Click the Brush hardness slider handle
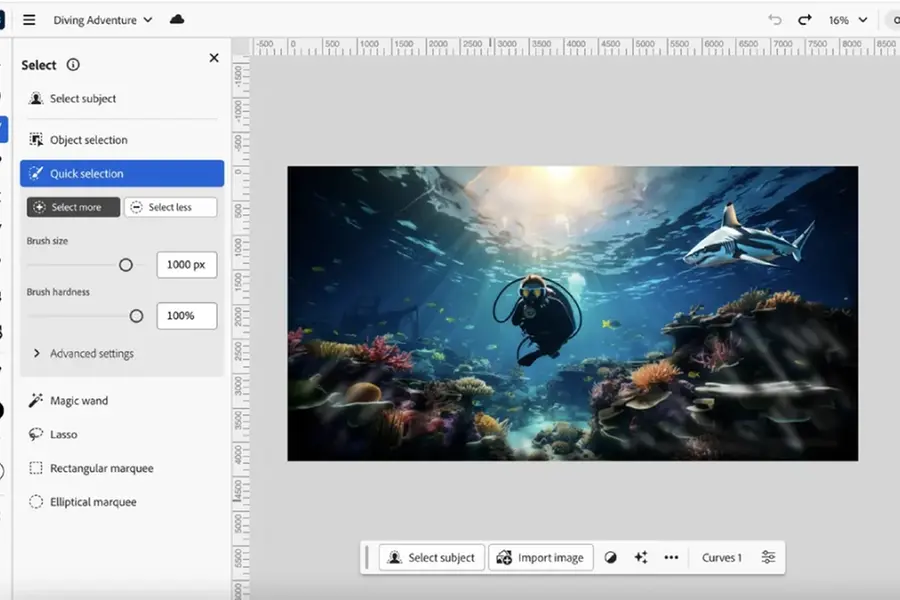The height and width of the screenshot is (600, 900). pyautogui.click(x=136, y=316)
